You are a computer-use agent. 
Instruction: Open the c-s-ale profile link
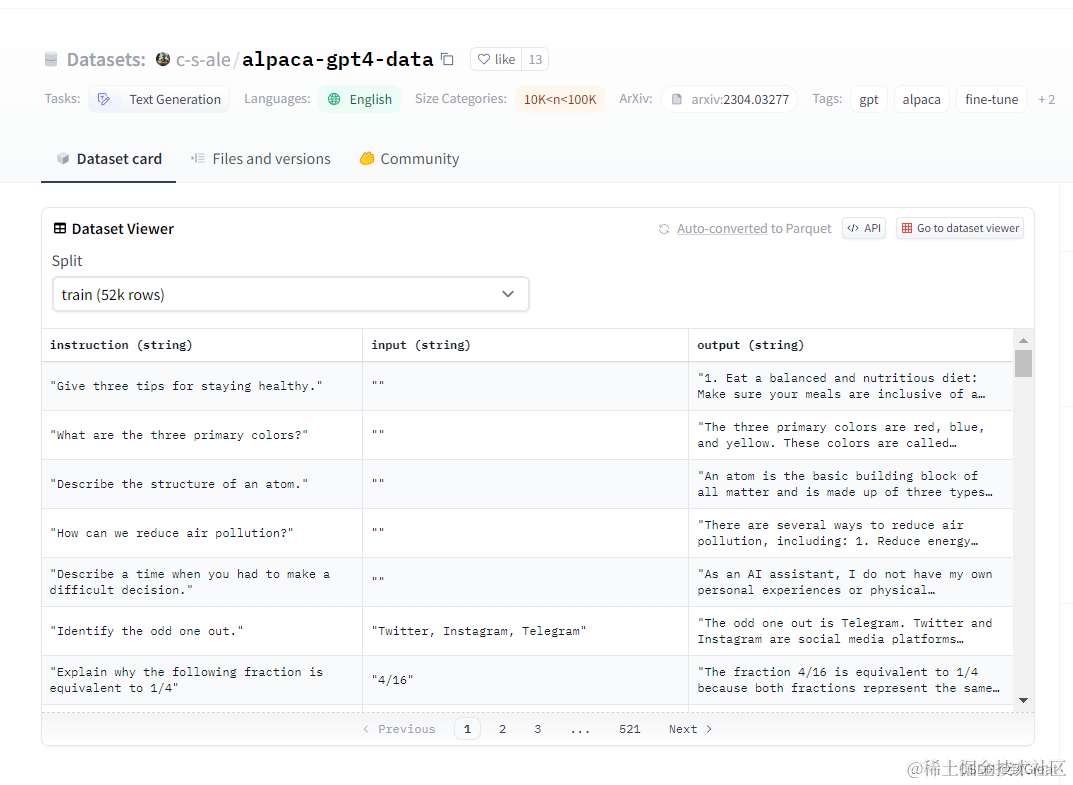tap(203, 60)
